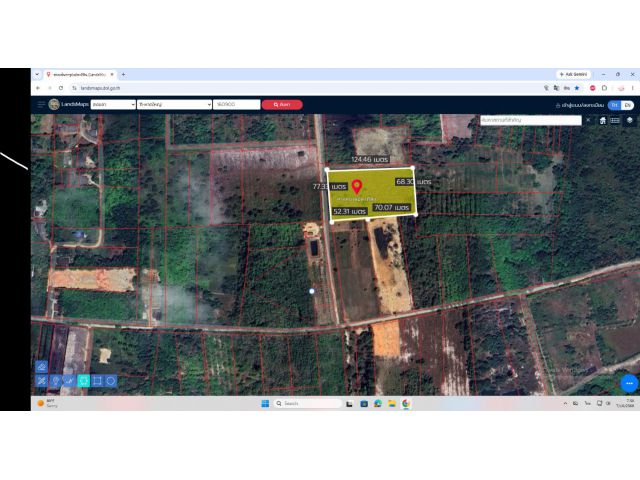Open the browser extensions icon
The width and height of the screenshot is (640, 480).
604,88
